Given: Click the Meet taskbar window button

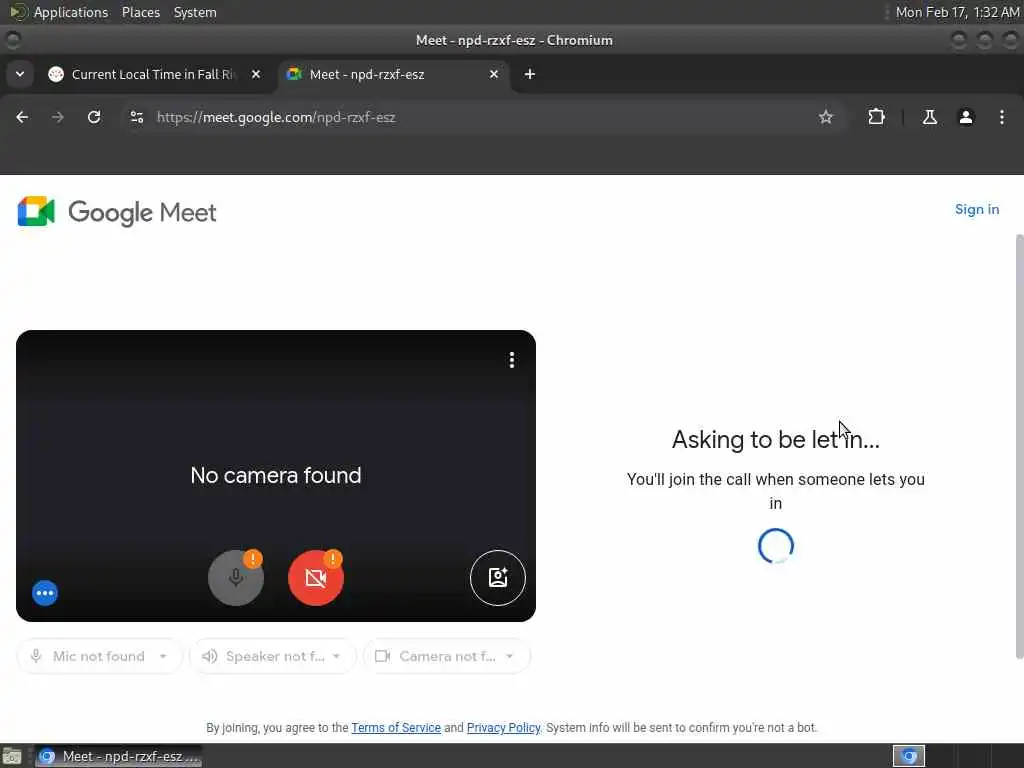Looking at the screenshot, I should pyautogui.click(x=119, y=756).
